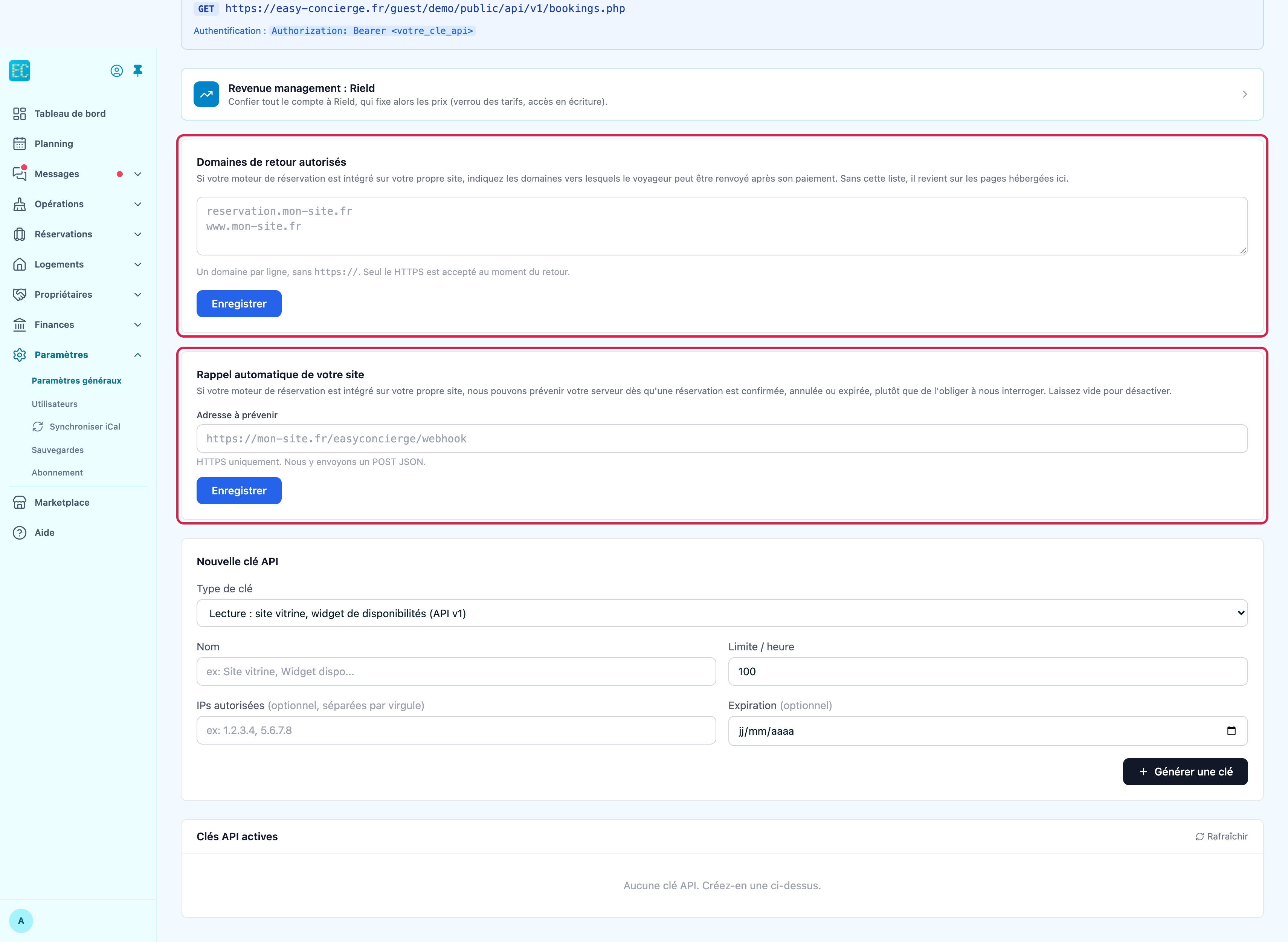
Task: Open the user profile icon
Action: [117, 71]
